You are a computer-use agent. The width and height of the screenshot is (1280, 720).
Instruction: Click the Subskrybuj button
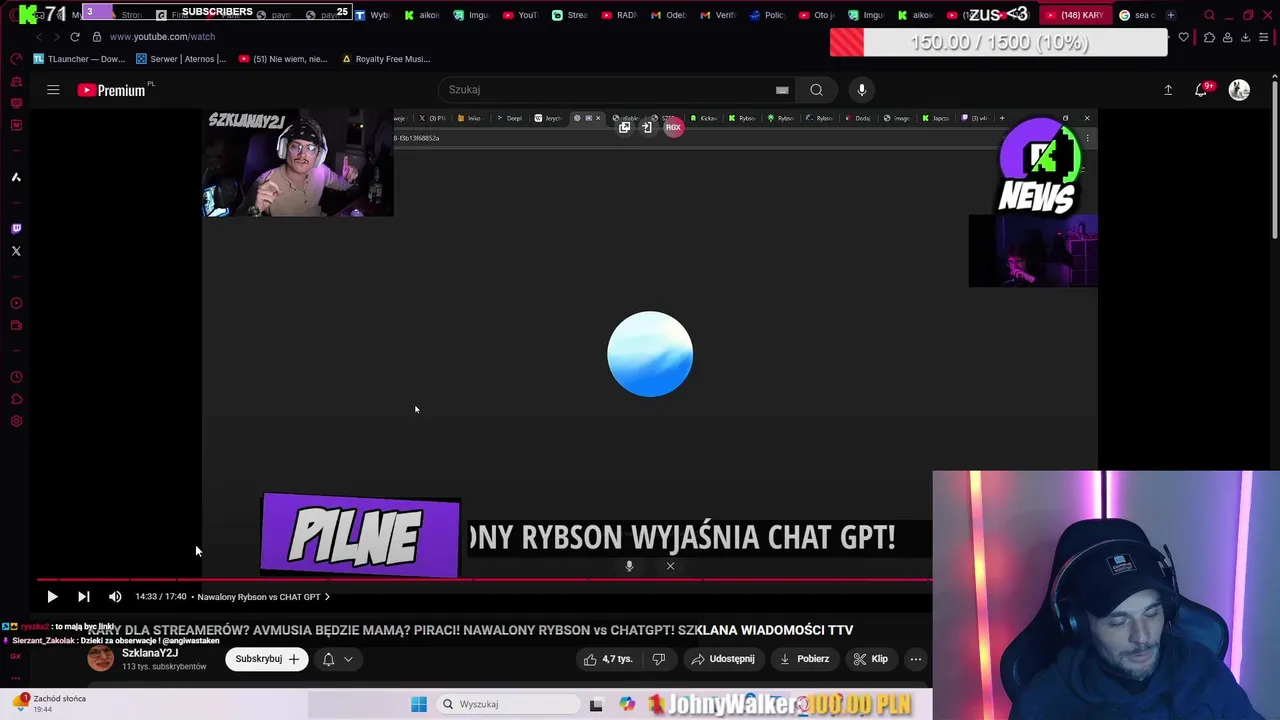(x=267, y=659)
